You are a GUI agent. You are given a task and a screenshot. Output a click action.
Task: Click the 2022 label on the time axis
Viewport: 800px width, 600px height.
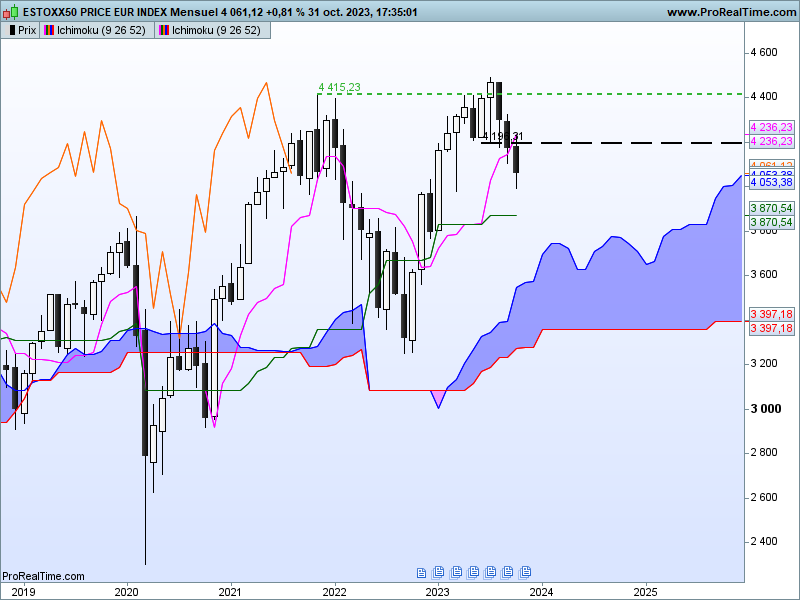(335, 592)
